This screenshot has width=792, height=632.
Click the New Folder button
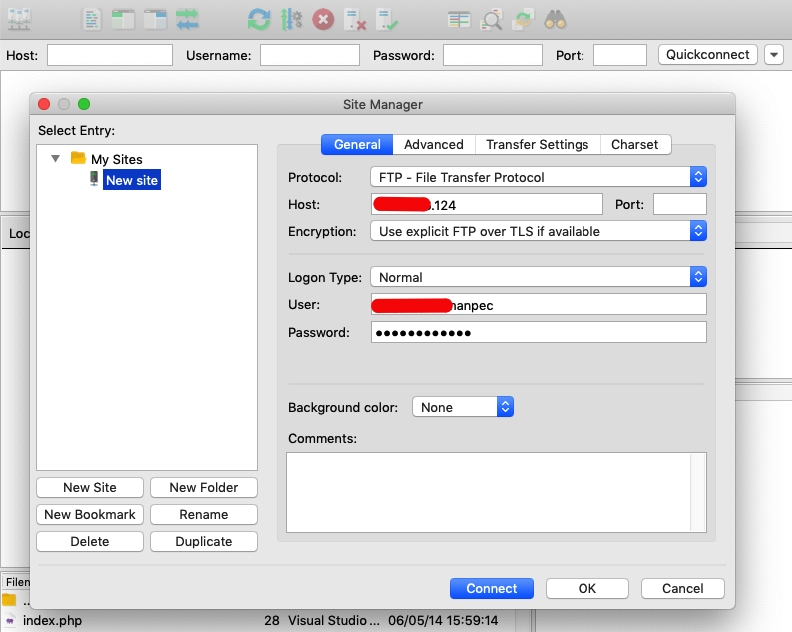pos(203,487)
